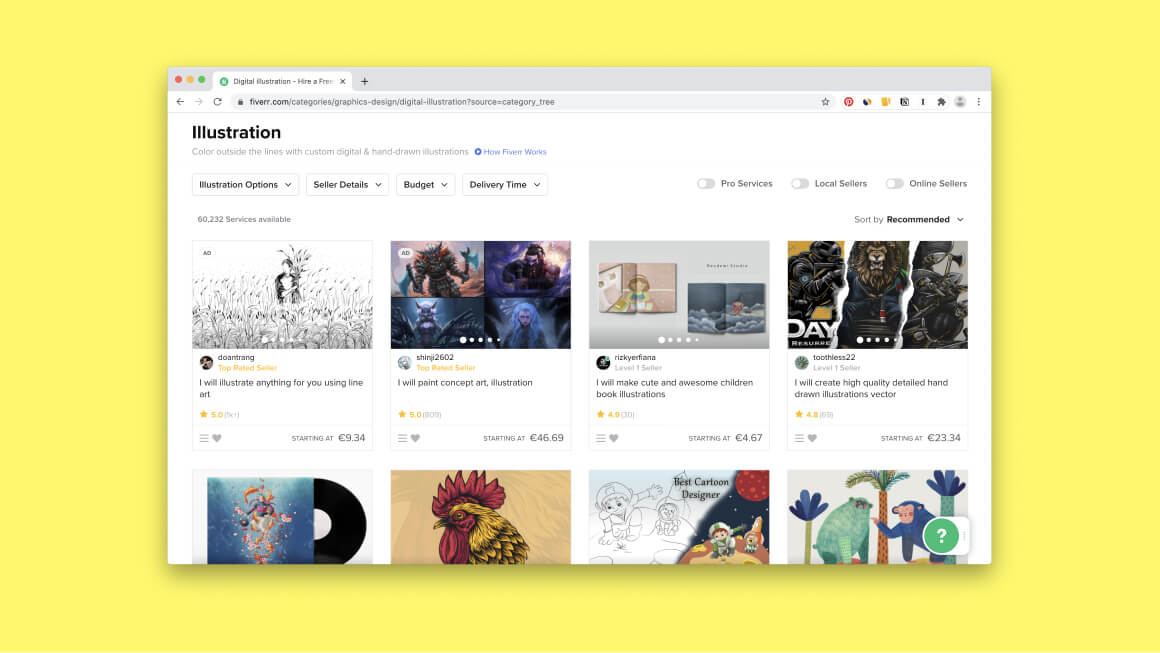Screen dimensions: 1160x653
Task: Bookmark this page with the star icon
Action: point(826,102)
